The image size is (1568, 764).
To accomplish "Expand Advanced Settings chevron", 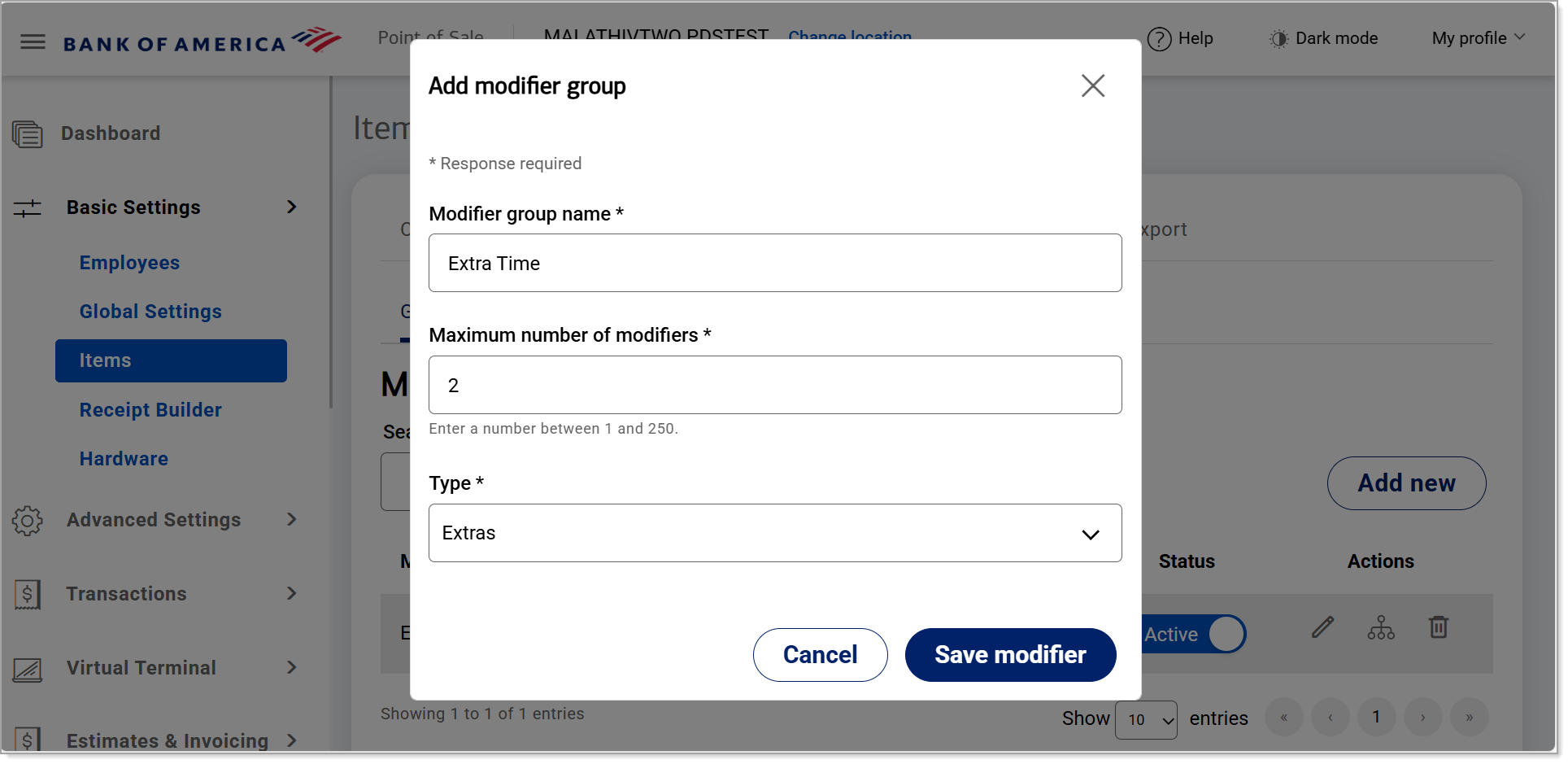I will pyautogui.click(x=291, y=520).
